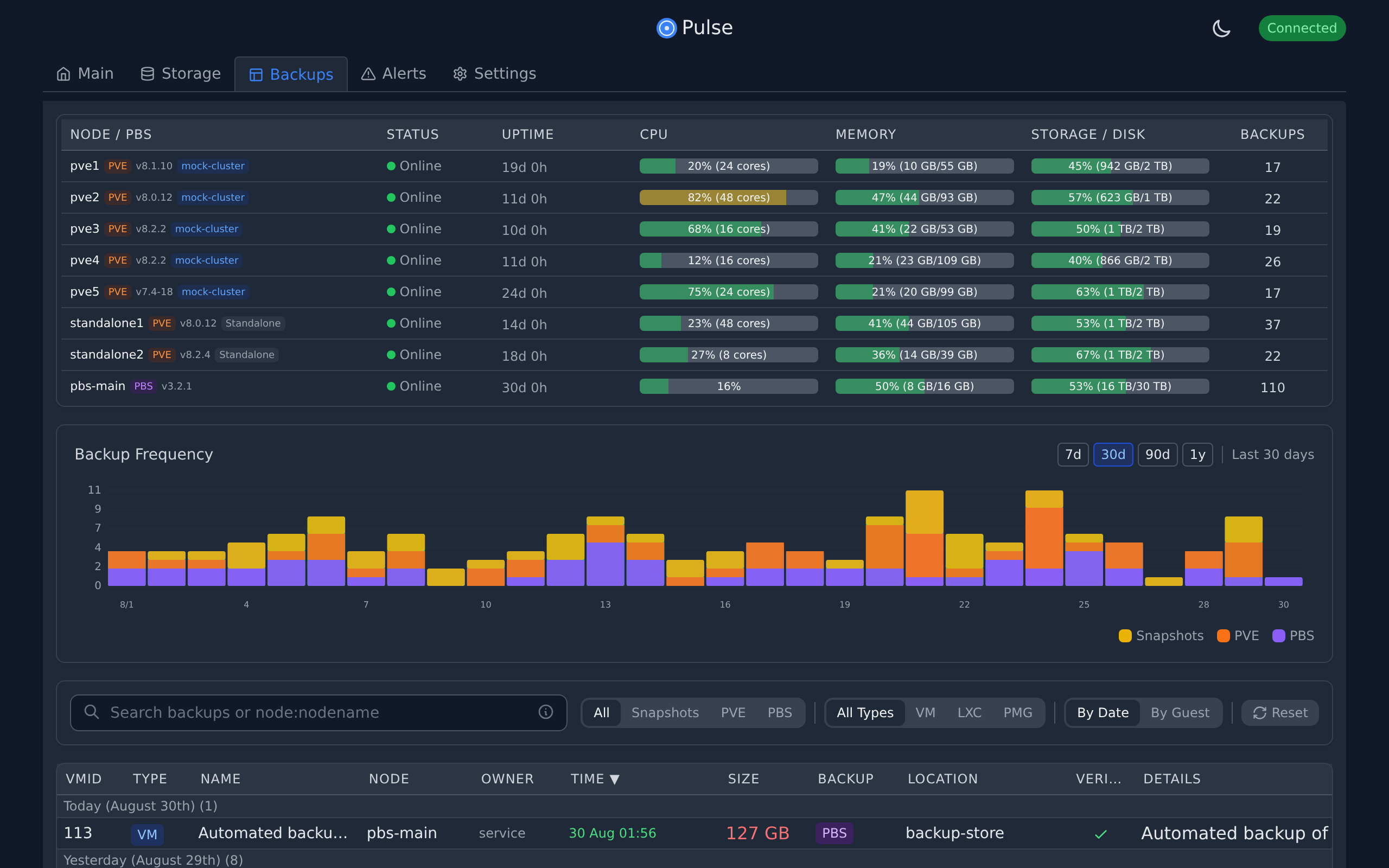1389x868 pixels.
Task: Sort by TIME column arrow
Action: pyautogui.click(x=615, y=779)
